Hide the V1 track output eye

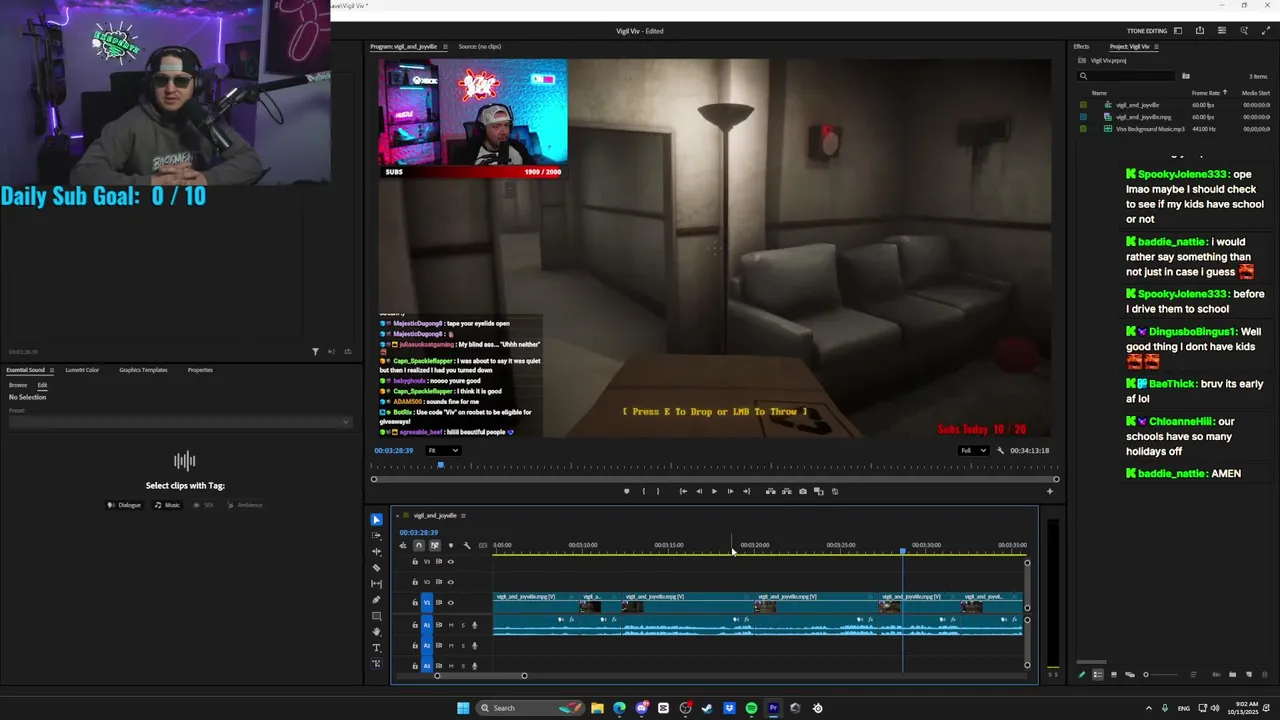[x=451, y=603]
